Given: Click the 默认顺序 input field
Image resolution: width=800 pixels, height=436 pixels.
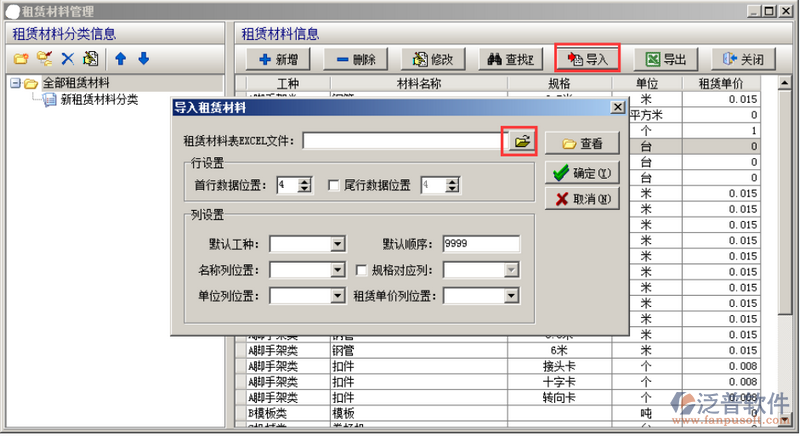Looking at the screenshot, I should tap(481, 244).
